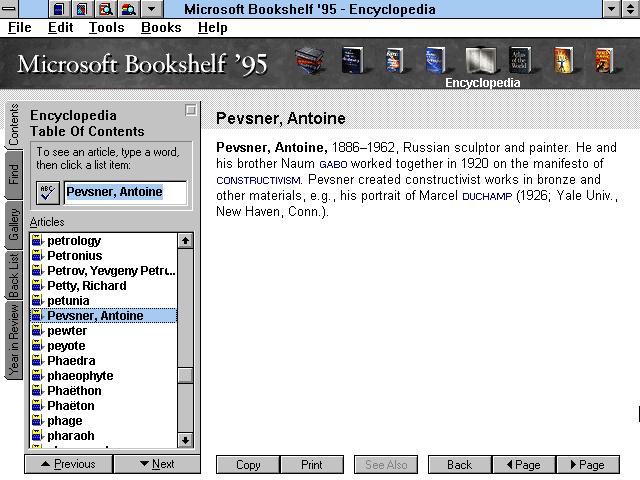Screen dimensions: 640x480
Task: Select the Pevsner, Antoine list entry
Action: (x=104, y=316)
